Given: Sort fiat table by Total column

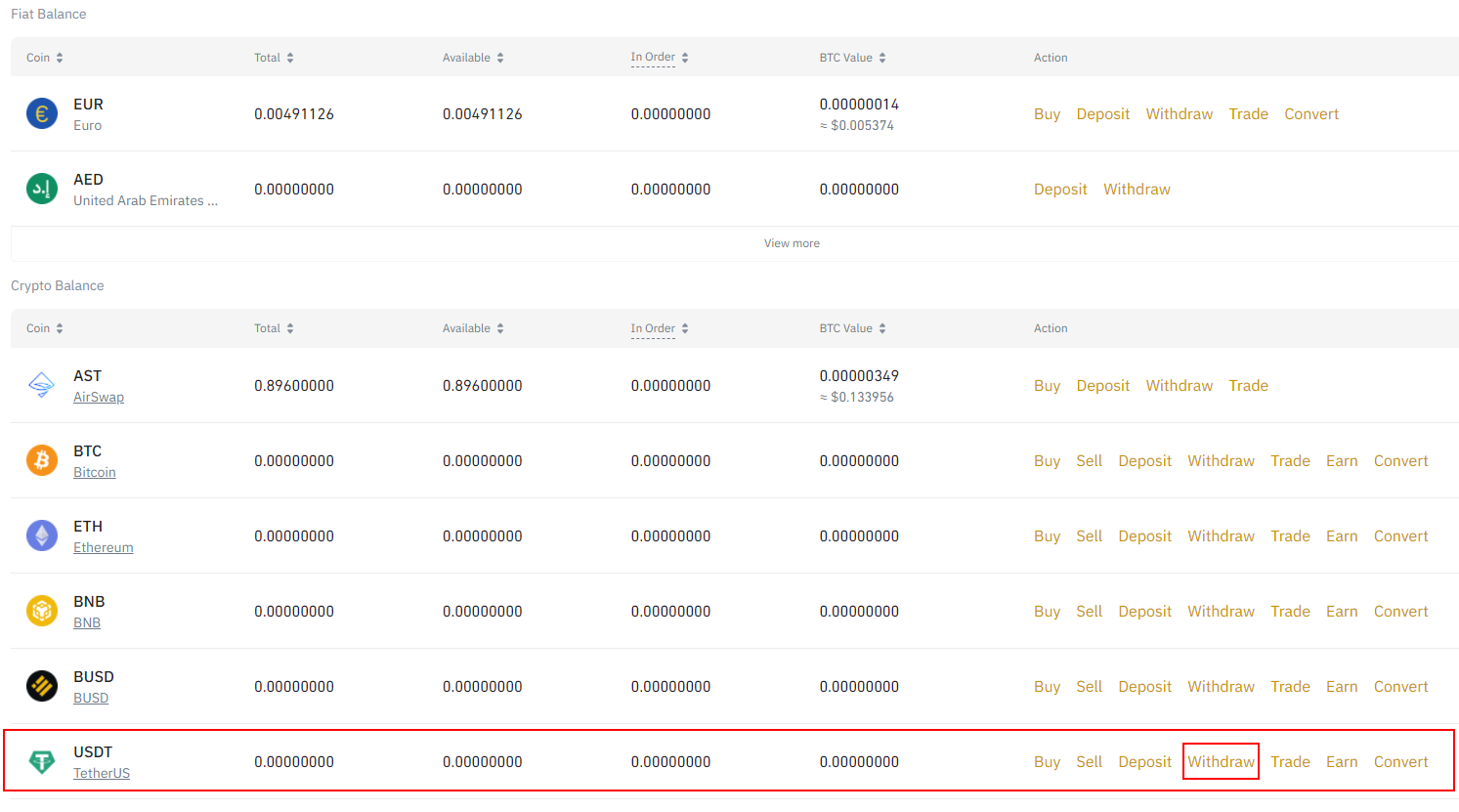Looking at the screenshot, I should [274, 58].
